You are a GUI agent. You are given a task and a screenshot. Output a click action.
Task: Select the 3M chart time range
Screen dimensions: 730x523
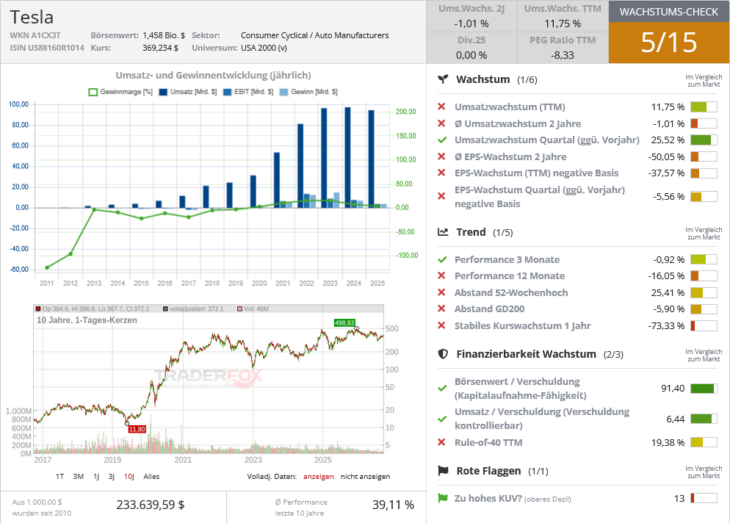coord(78,476)
